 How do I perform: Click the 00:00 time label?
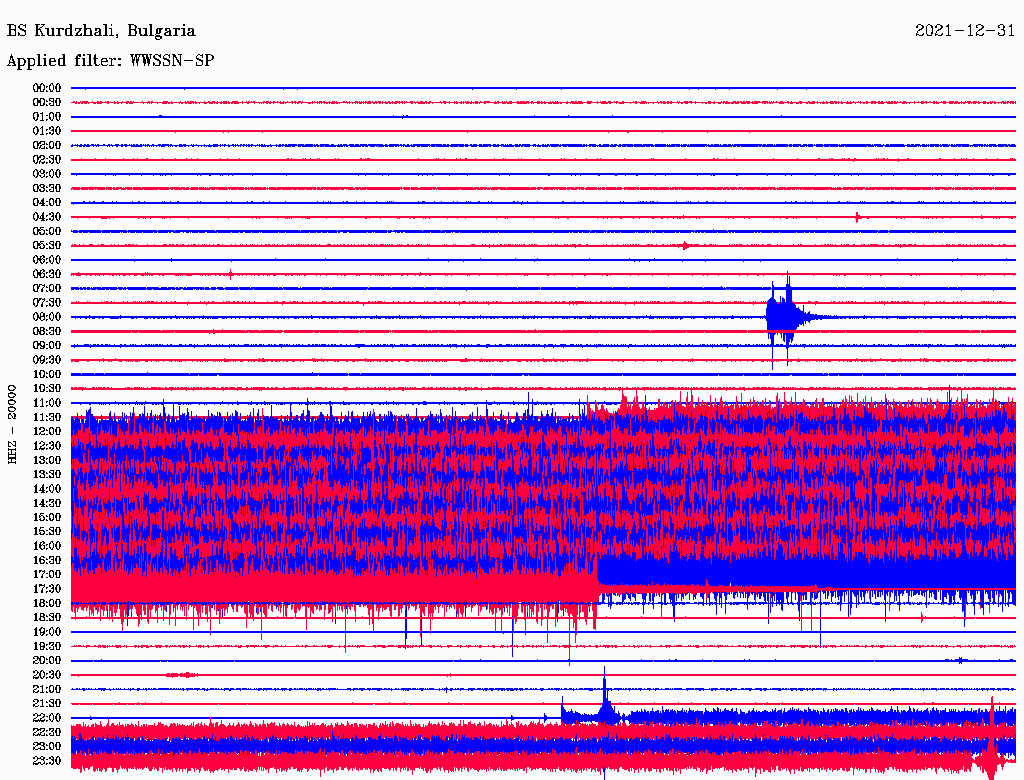(x=47, y=88)
